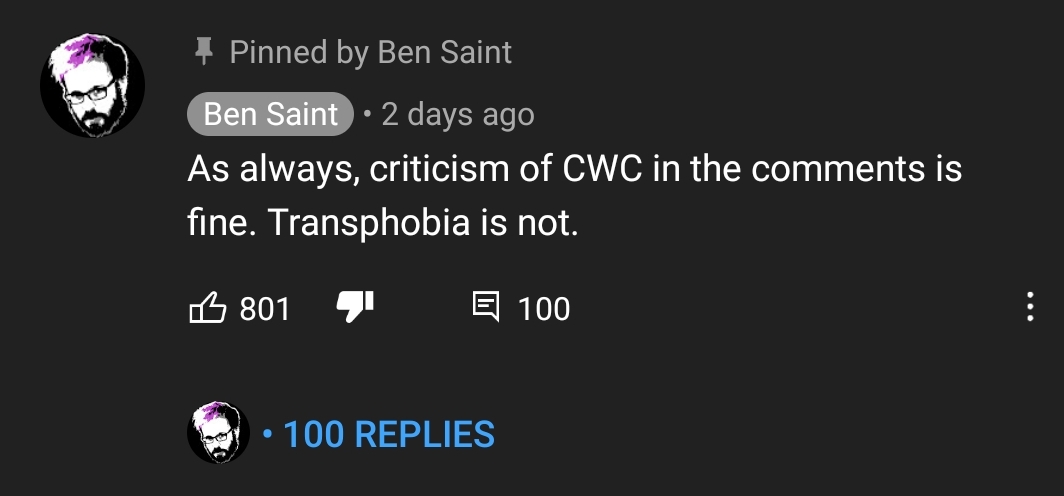Image resolution: width=1064 pixels, height=496 pixels.
Task: Click the 'Pinned by Ben Saint' label
Action: click(370, 53)
